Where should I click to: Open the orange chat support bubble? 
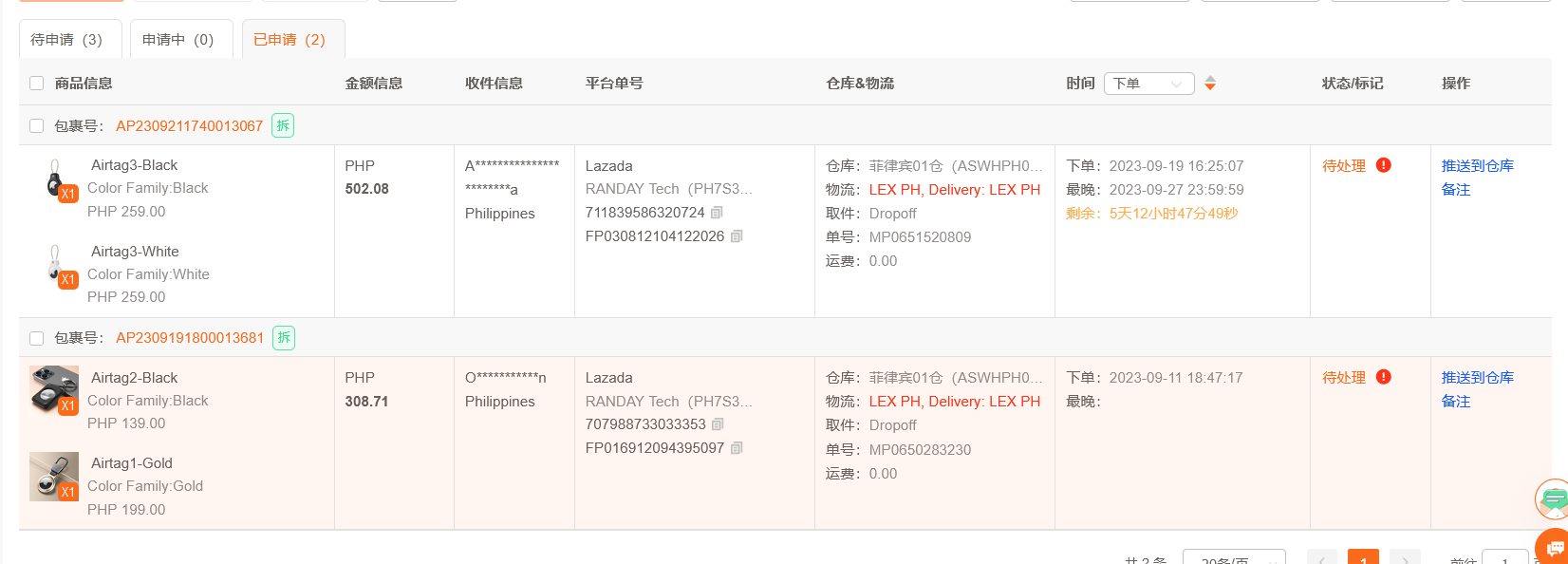[x=1554, y=548]
